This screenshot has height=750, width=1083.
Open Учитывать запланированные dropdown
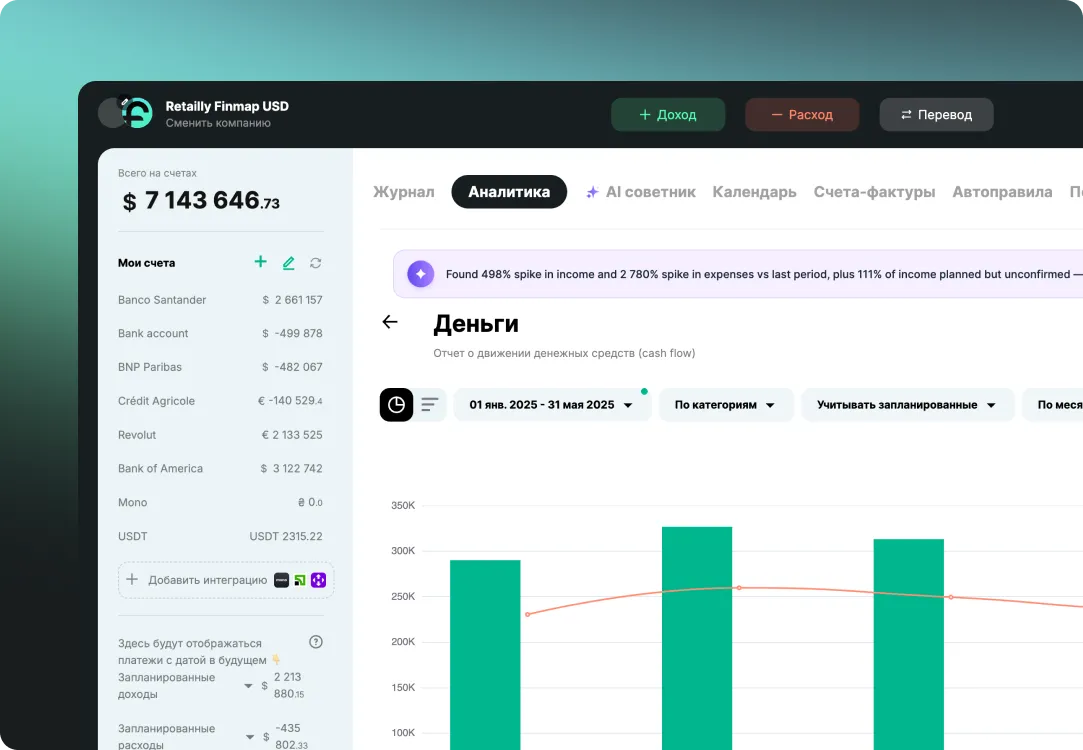pos(907,405)
